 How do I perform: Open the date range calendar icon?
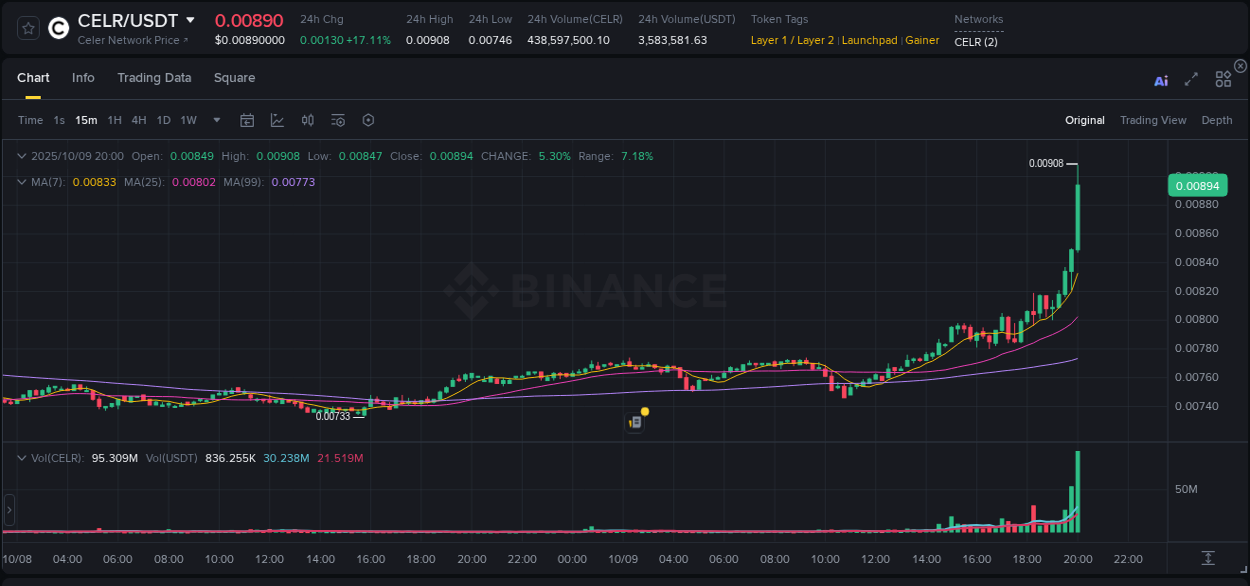click(247, 120)
